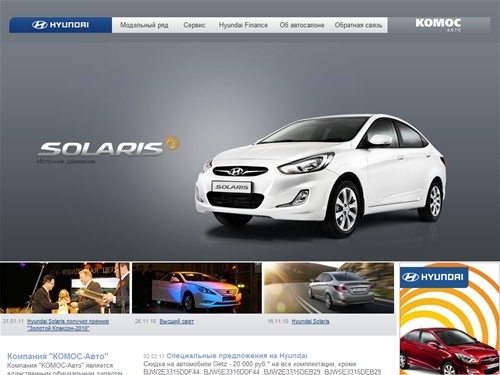Image resolution: width=500 pixels, height=375 pixels.
Task: Click the Источник движения slogan text
Action: pos(66,162)
